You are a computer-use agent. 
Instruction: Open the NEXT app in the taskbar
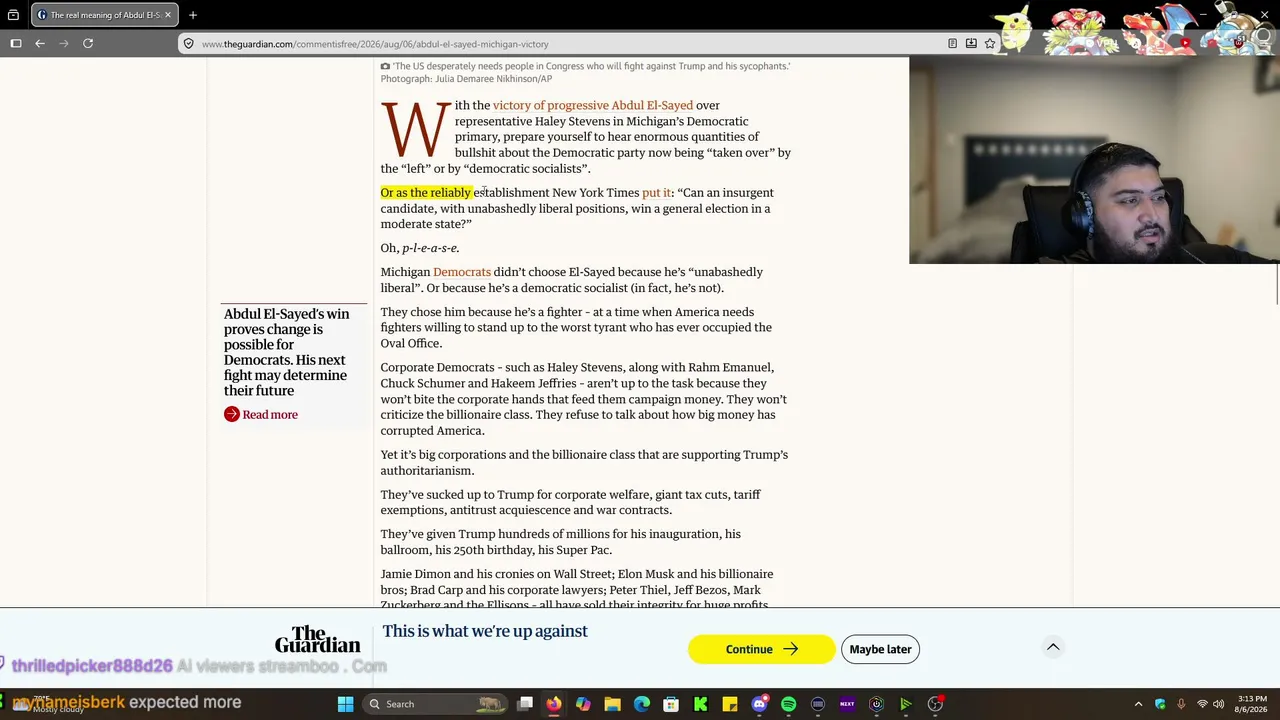(x=847, y=704)
